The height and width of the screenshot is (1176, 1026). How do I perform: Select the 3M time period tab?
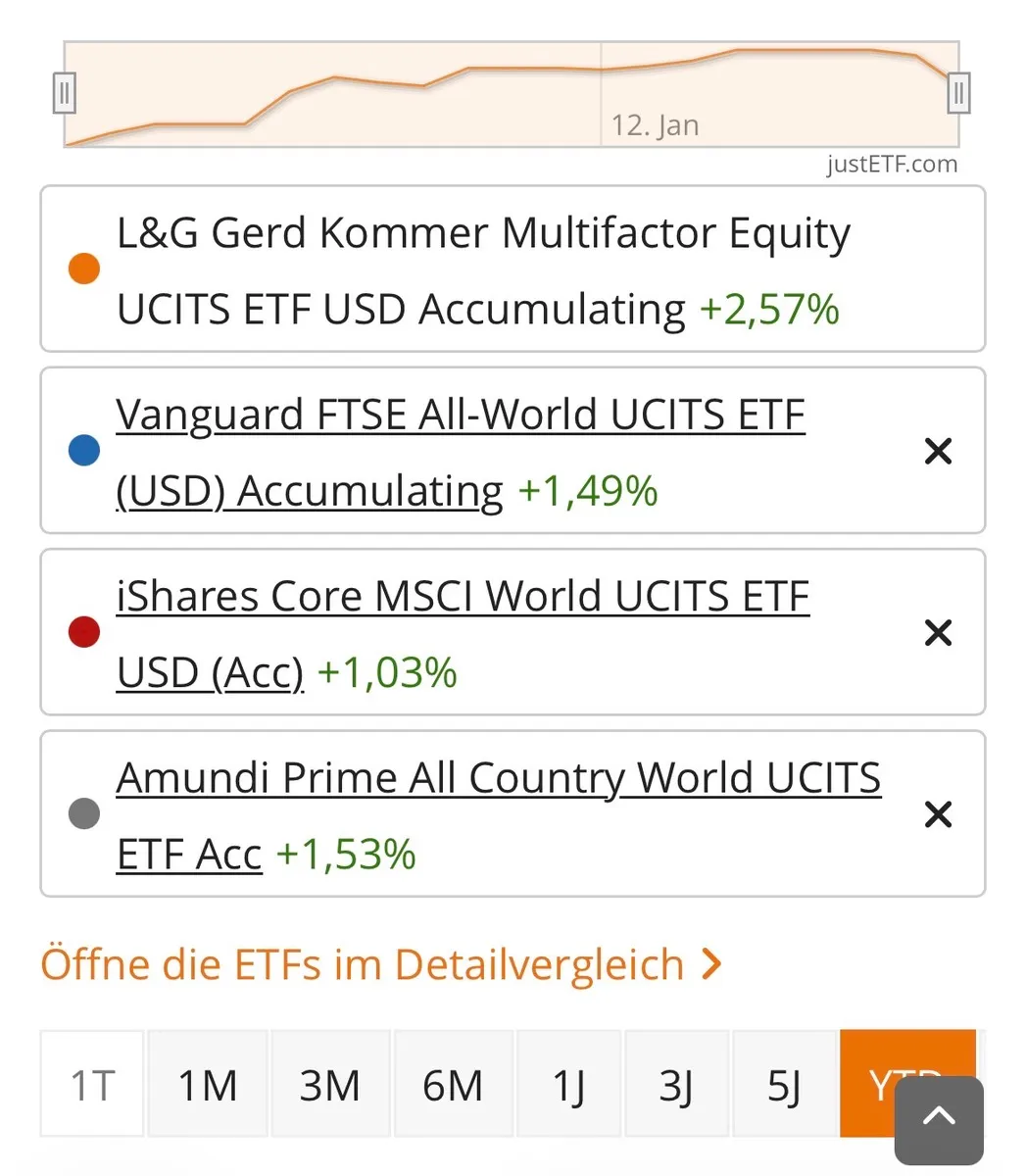(x=329, y=1085)
